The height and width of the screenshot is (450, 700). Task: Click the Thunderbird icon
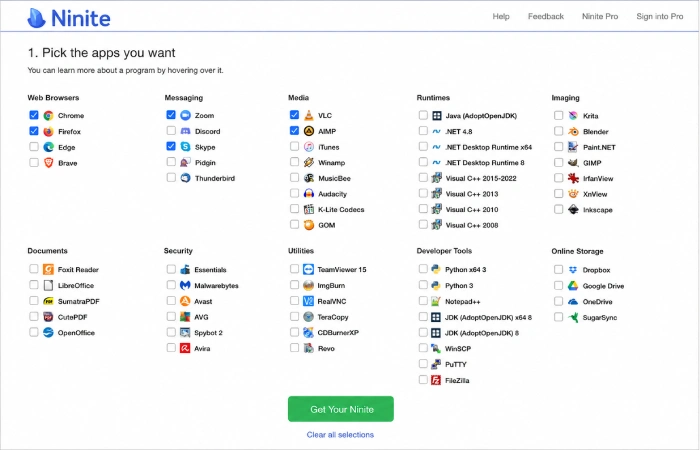pos(185,178)
